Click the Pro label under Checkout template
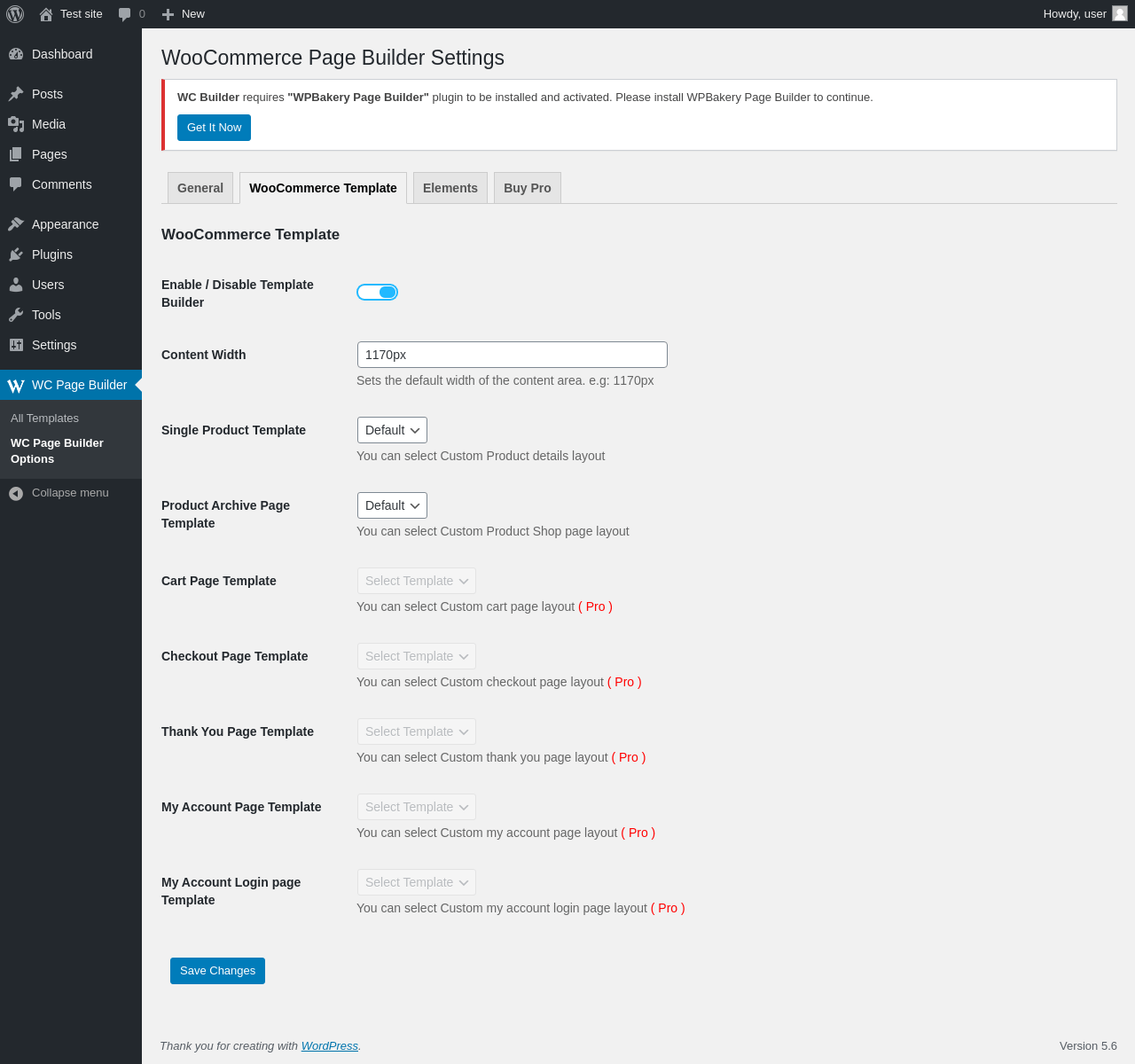Screen dimensions: 1135x1064 pyautogui.click(x=624, y=682)
